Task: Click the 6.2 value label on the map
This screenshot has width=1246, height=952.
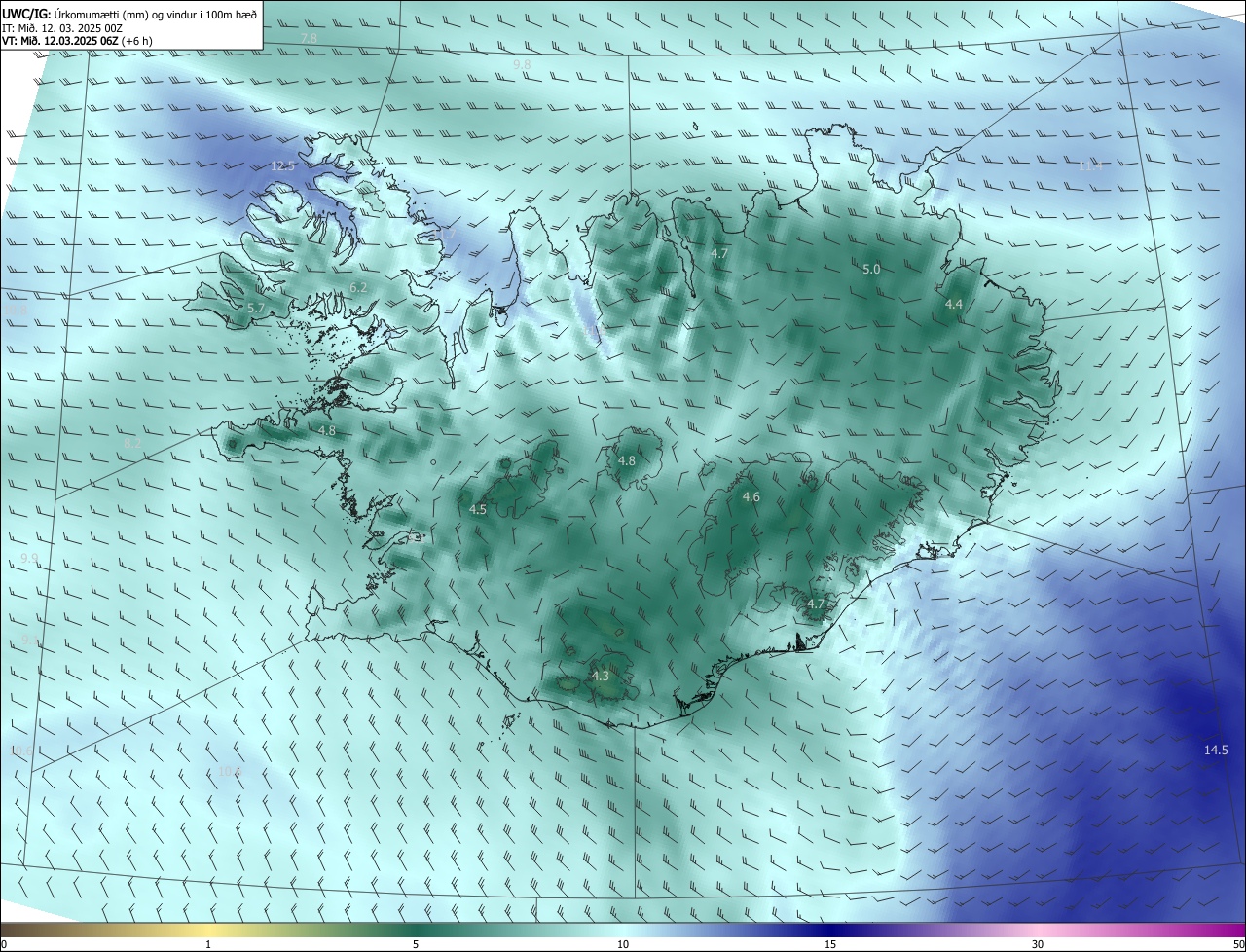Action: pyautogui.click(x=358, y=287)
